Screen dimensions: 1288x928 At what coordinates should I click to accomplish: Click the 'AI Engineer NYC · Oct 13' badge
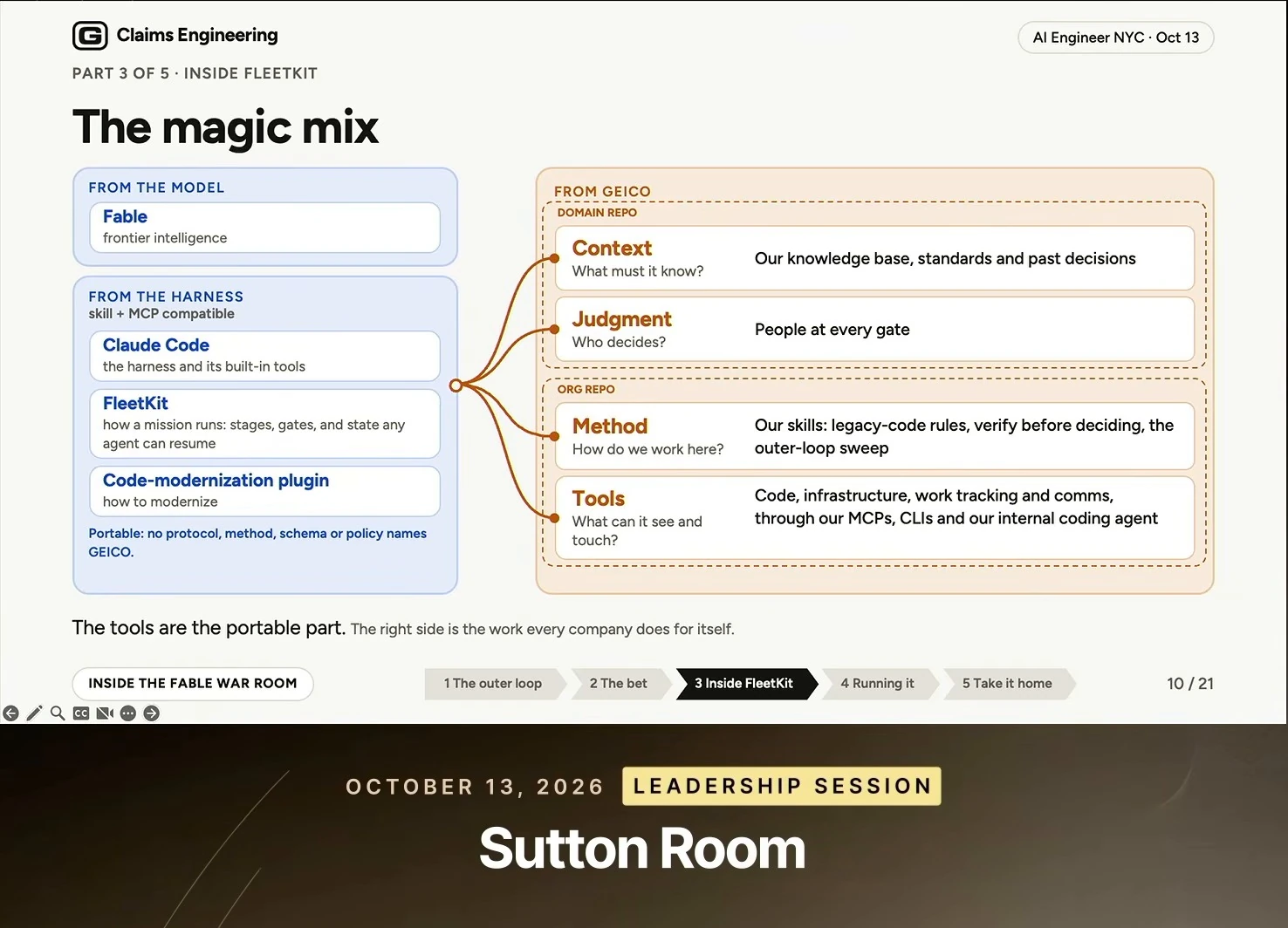[1116, 38]
